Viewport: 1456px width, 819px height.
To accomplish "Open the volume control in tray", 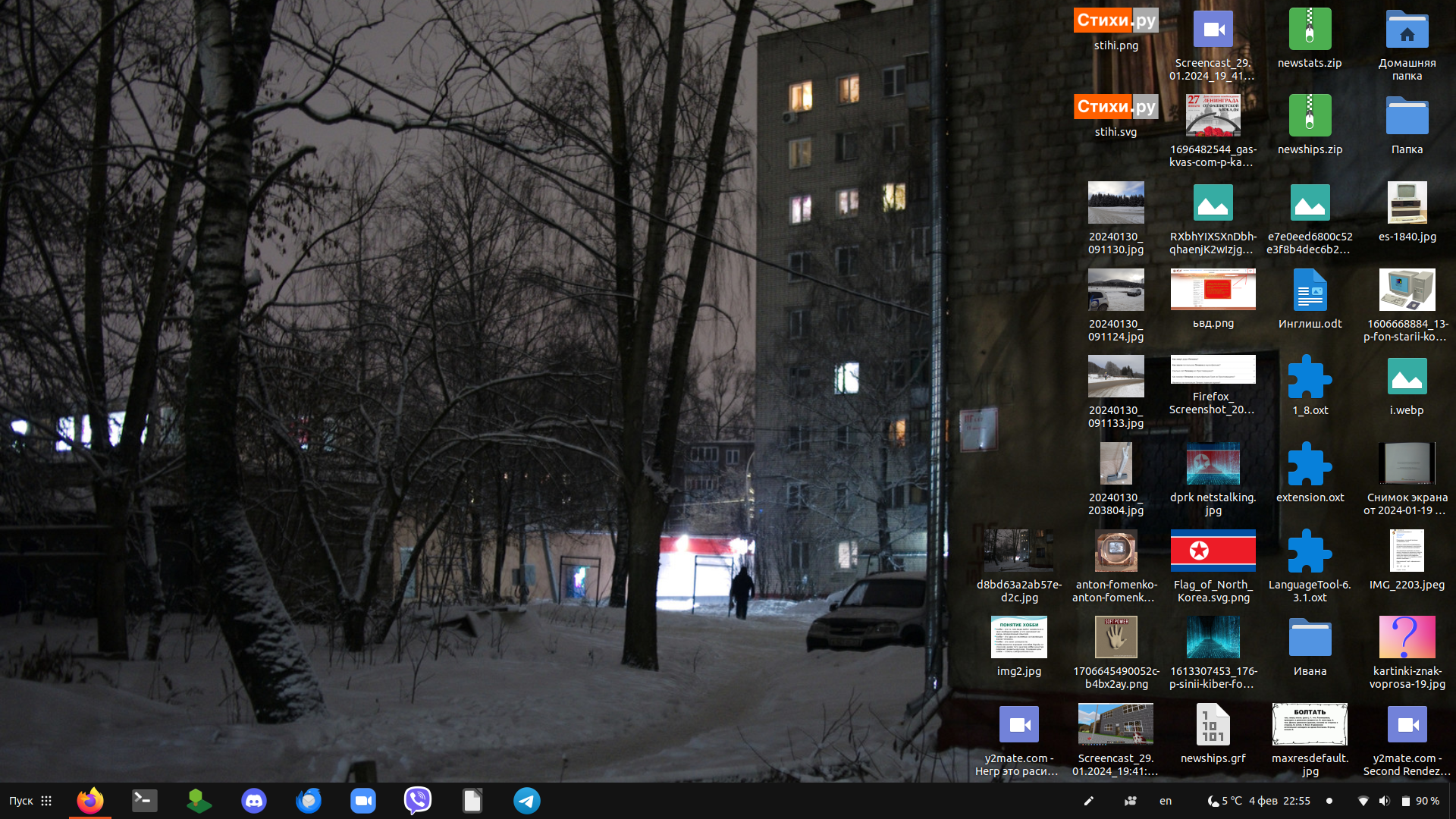I will click(1384, 801).
